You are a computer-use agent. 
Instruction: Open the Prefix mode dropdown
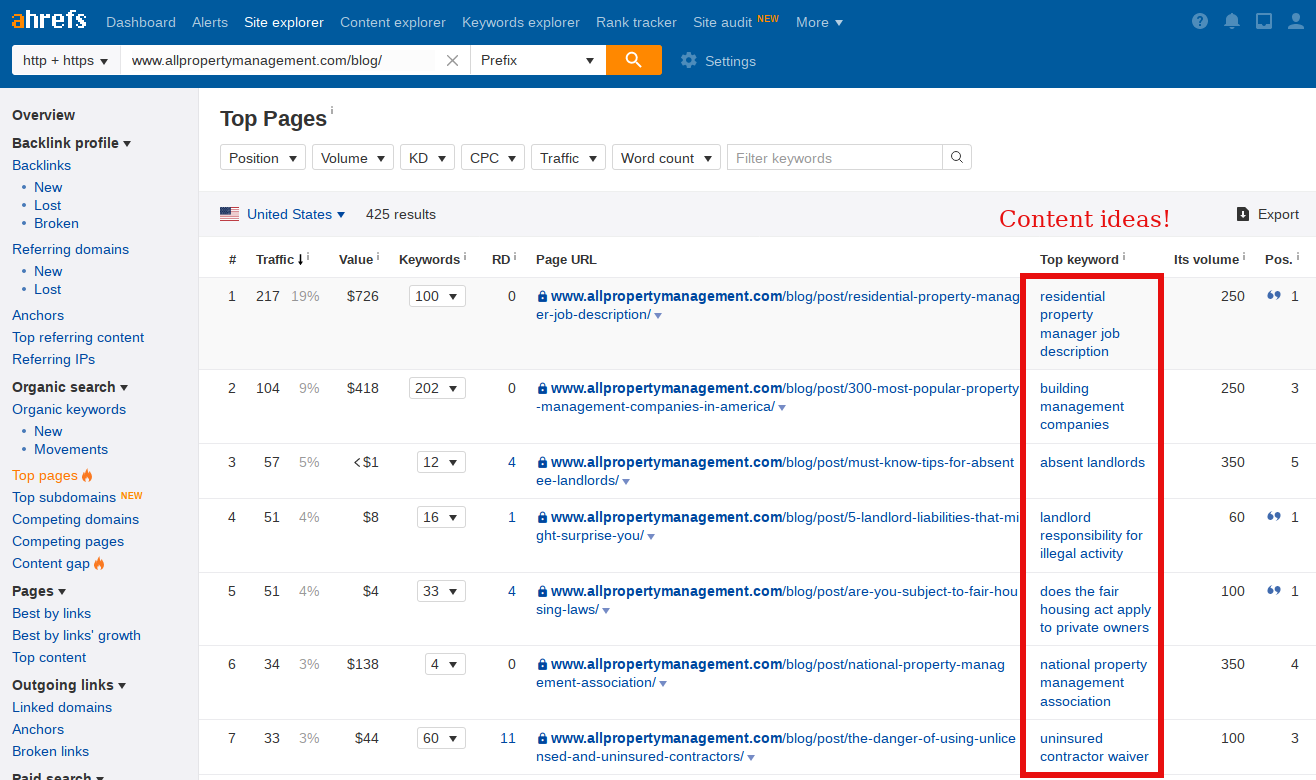(x=538, y=60)
